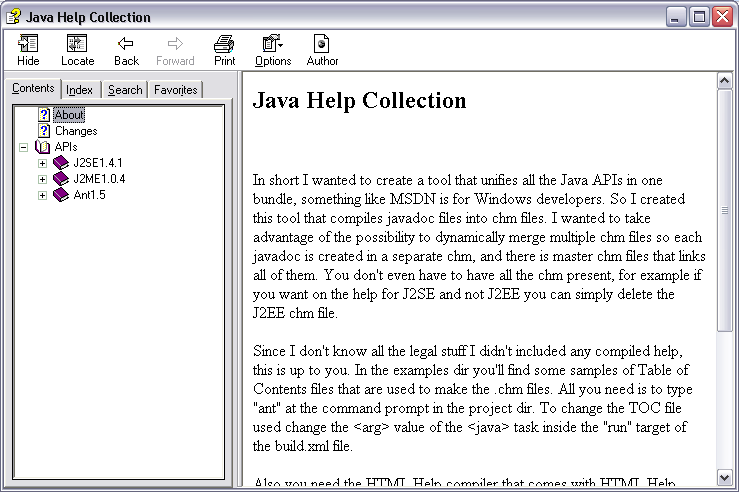This screenshot has width=739, height=492.
Task: Click the Author toolbar icon
Action: pyautogui.click(x=322, y=44)
